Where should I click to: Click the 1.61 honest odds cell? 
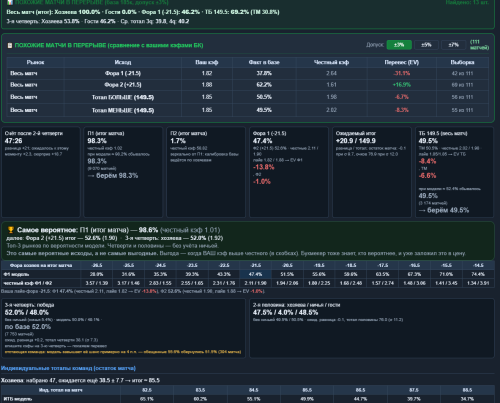point(331,85)
